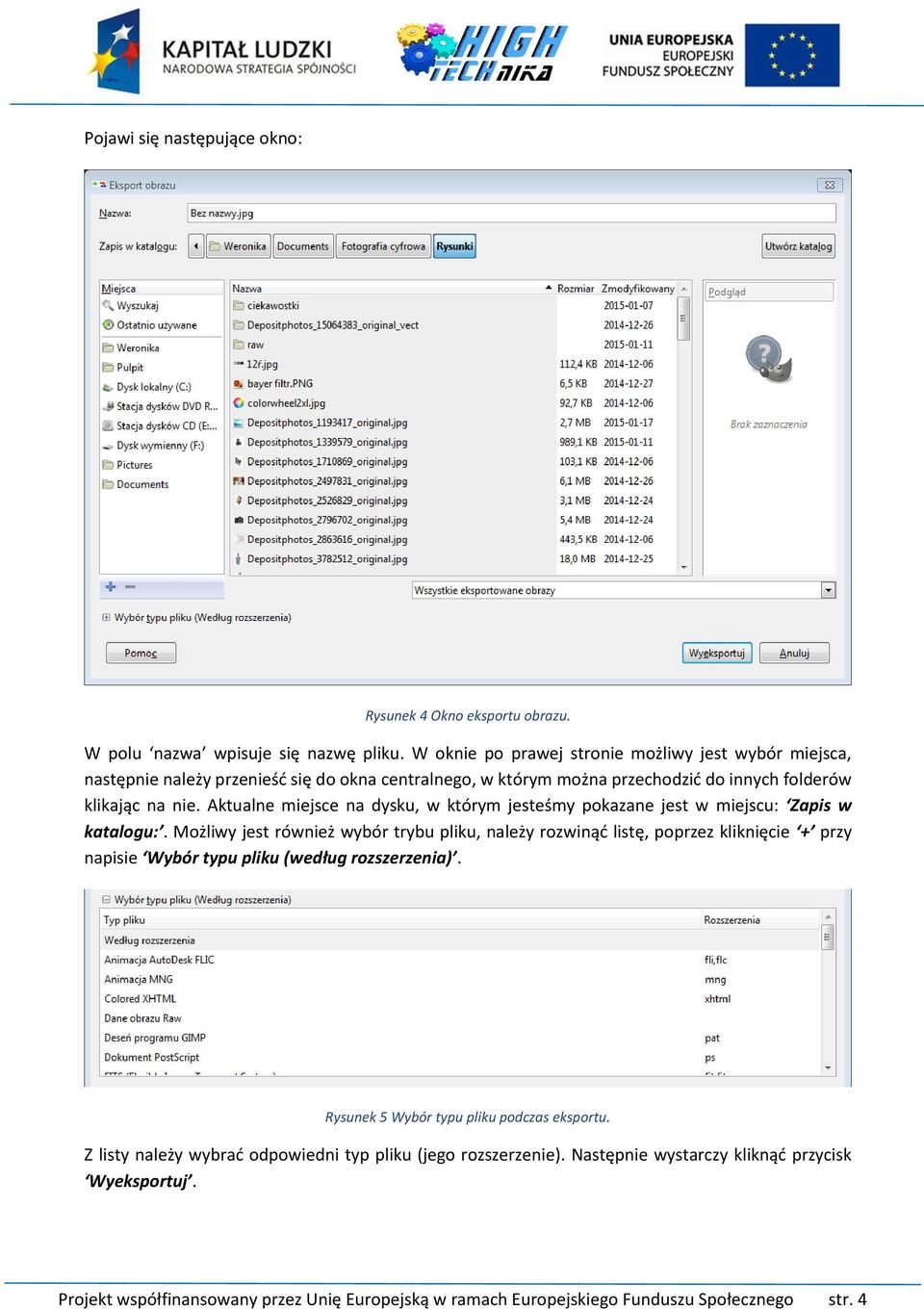Click the Utwórz katalog button

coord(798,246)
